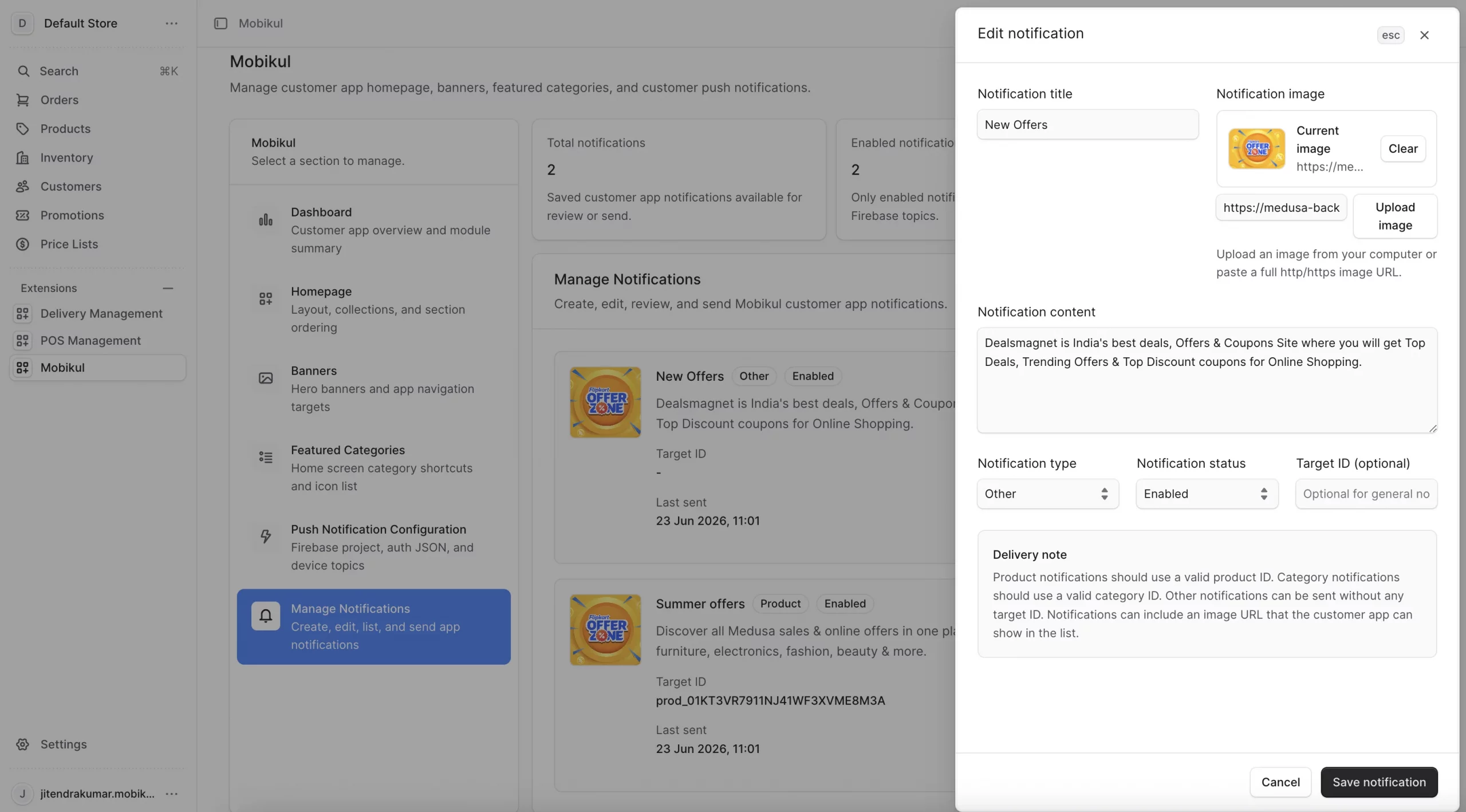
Task: Click the Featured Categories list icon
Action: 266,457
